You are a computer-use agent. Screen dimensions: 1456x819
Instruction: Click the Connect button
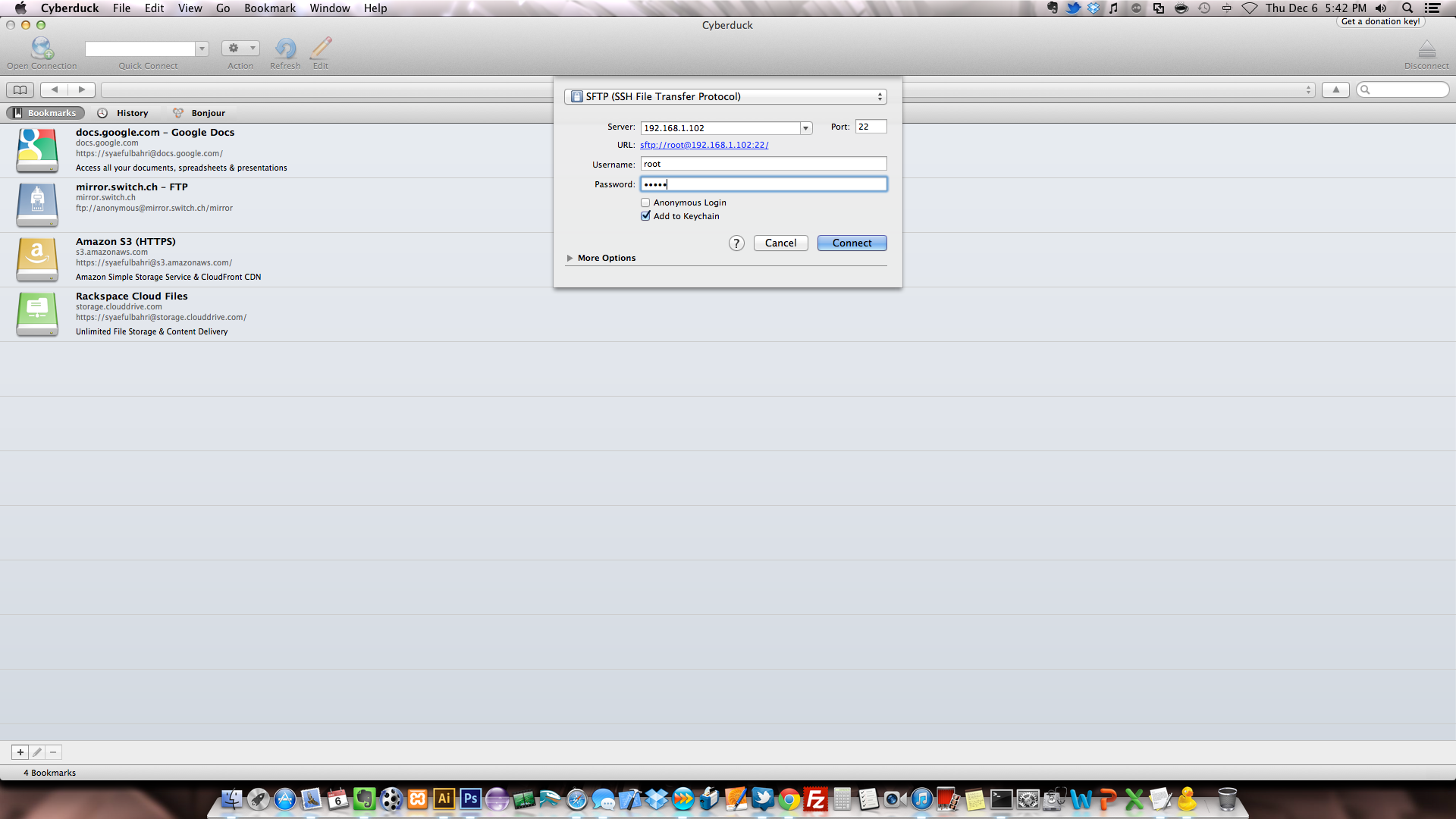[852, 243]
